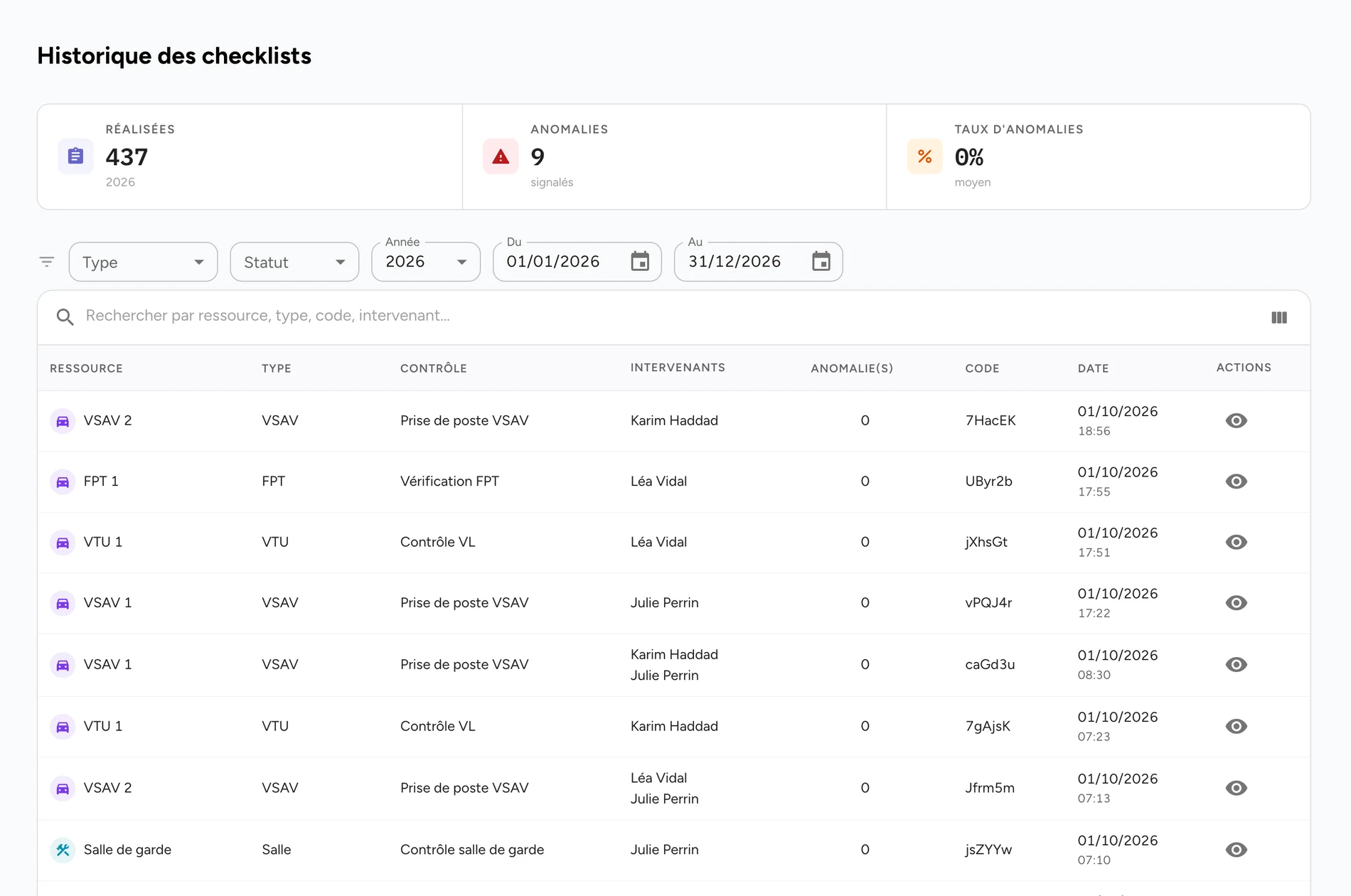The height and width of the screenshot is (896, 1351).
Task: View checklist with code Jfrm5m
Action: (1237, 788)
